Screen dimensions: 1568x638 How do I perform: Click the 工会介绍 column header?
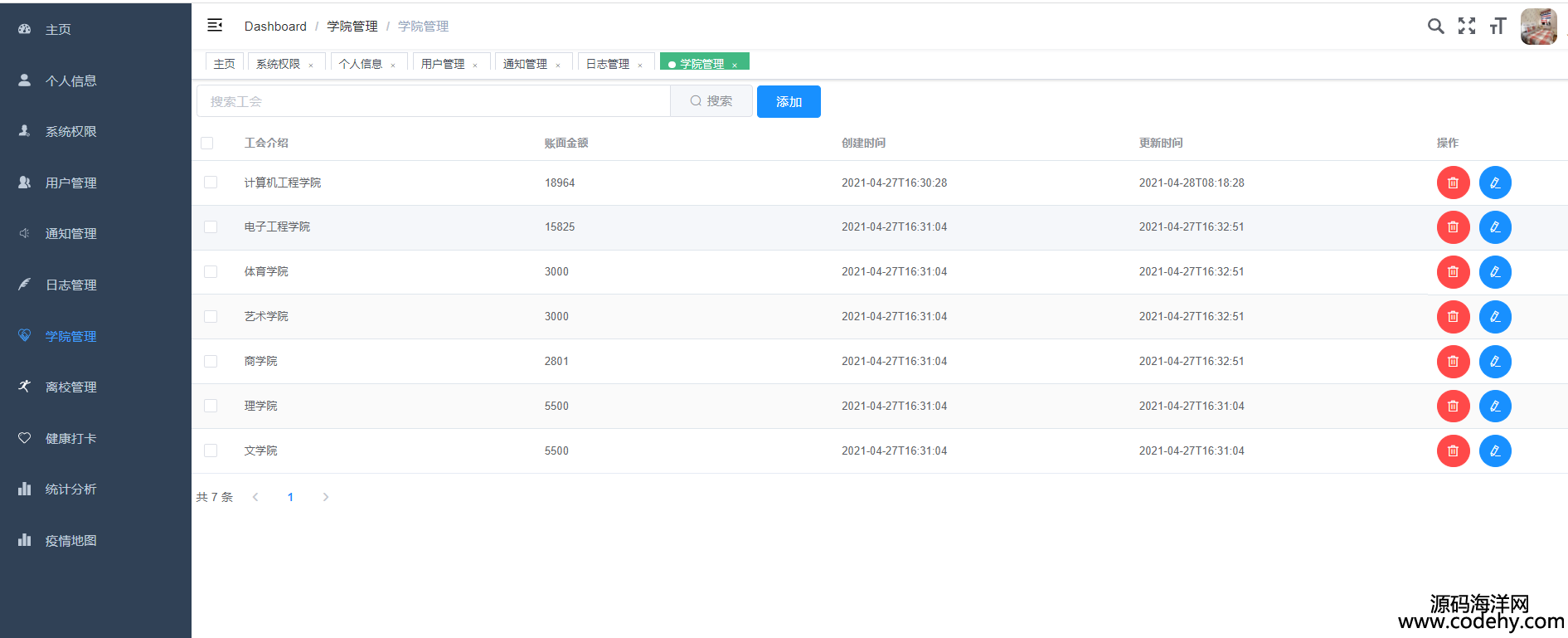coord(266,143)
